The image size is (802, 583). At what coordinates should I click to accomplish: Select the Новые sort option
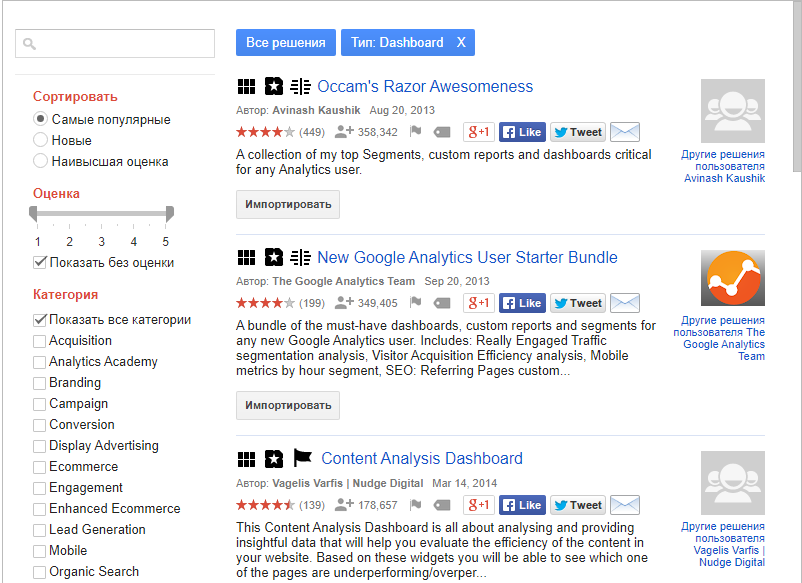[x=40, y=140]
